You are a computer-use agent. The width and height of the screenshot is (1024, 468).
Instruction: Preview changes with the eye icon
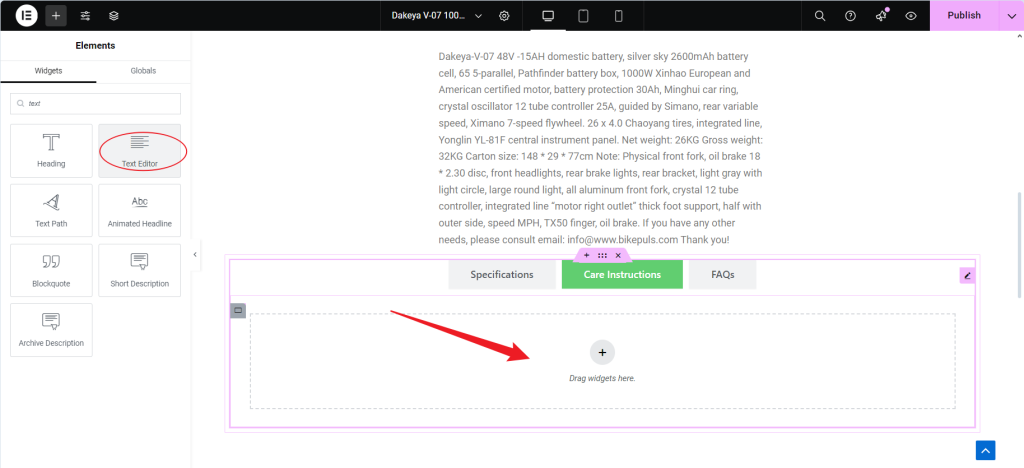(911, 16)
